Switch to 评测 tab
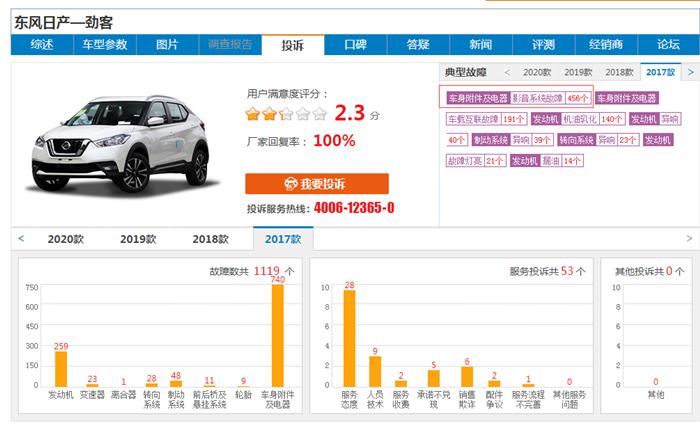The height and width of the screenshot is (425, 700). (544, 45)
